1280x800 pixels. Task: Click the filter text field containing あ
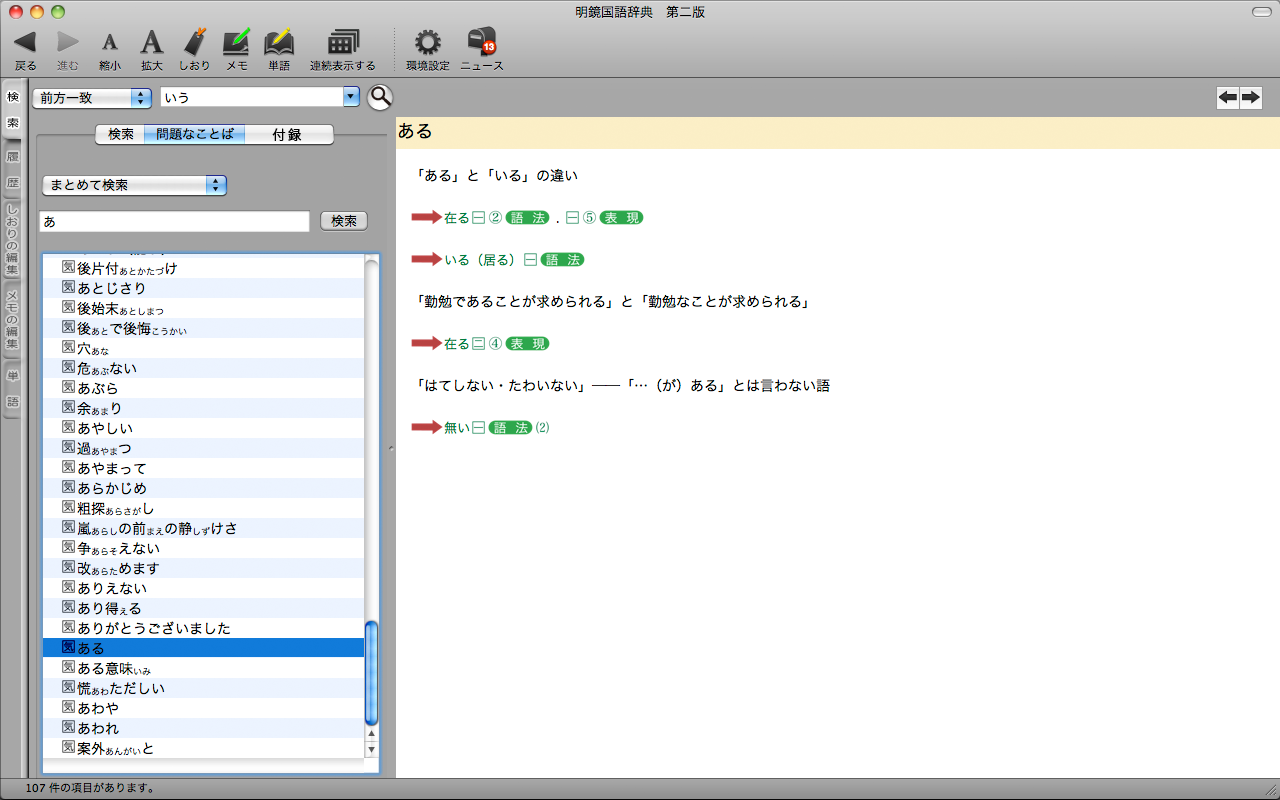tap(175, 221)
